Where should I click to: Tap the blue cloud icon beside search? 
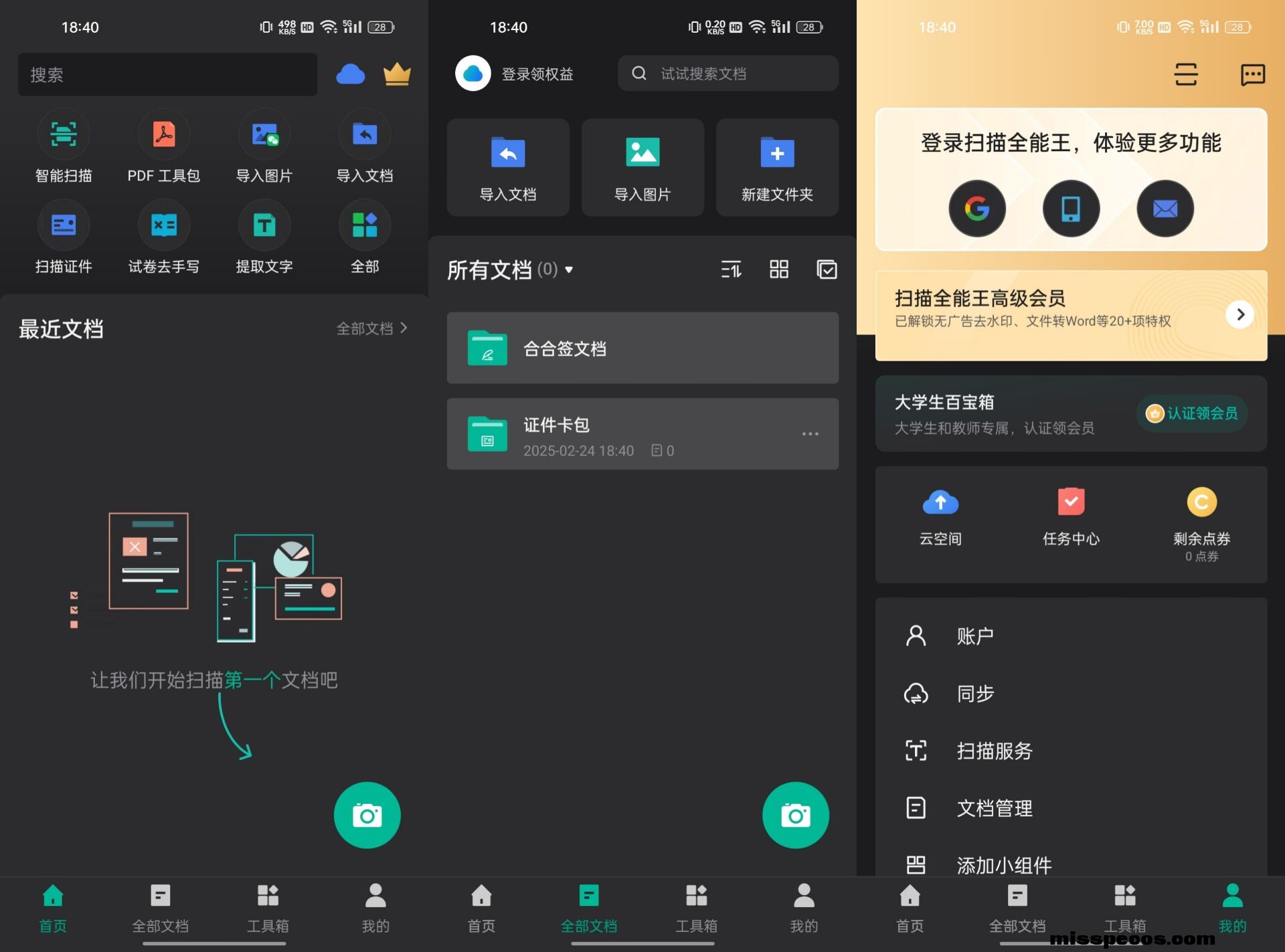click(351, 74)
